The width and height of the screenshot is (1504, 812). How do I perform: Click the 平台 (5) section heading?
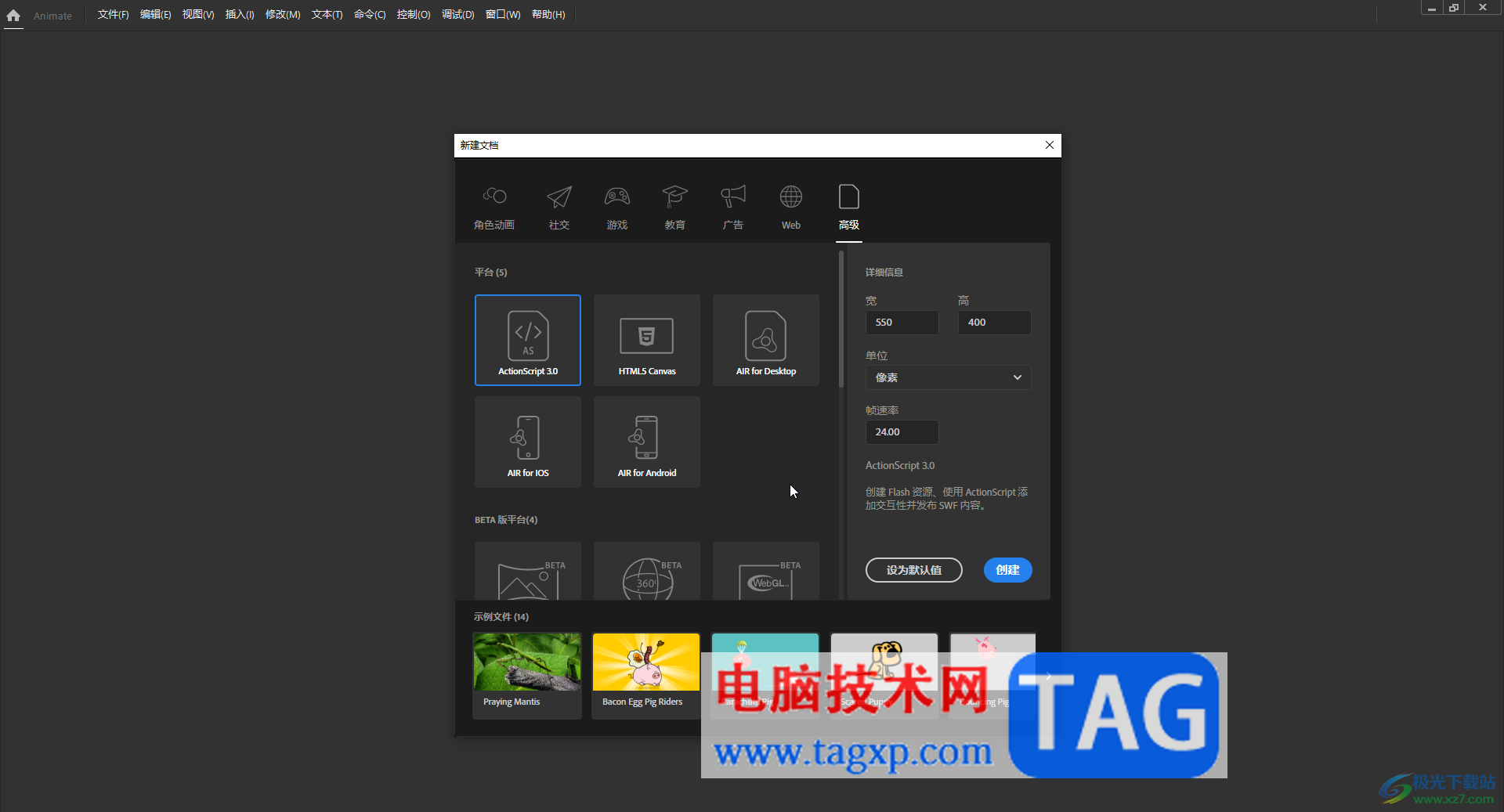click(490, 272)
